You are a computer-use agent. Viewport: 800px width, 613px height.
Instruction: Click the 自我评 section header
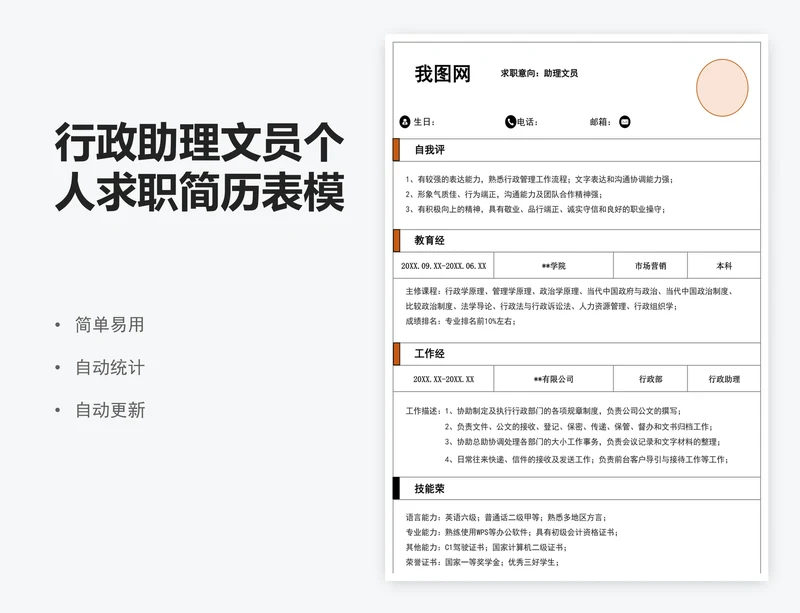click(430, 150)
